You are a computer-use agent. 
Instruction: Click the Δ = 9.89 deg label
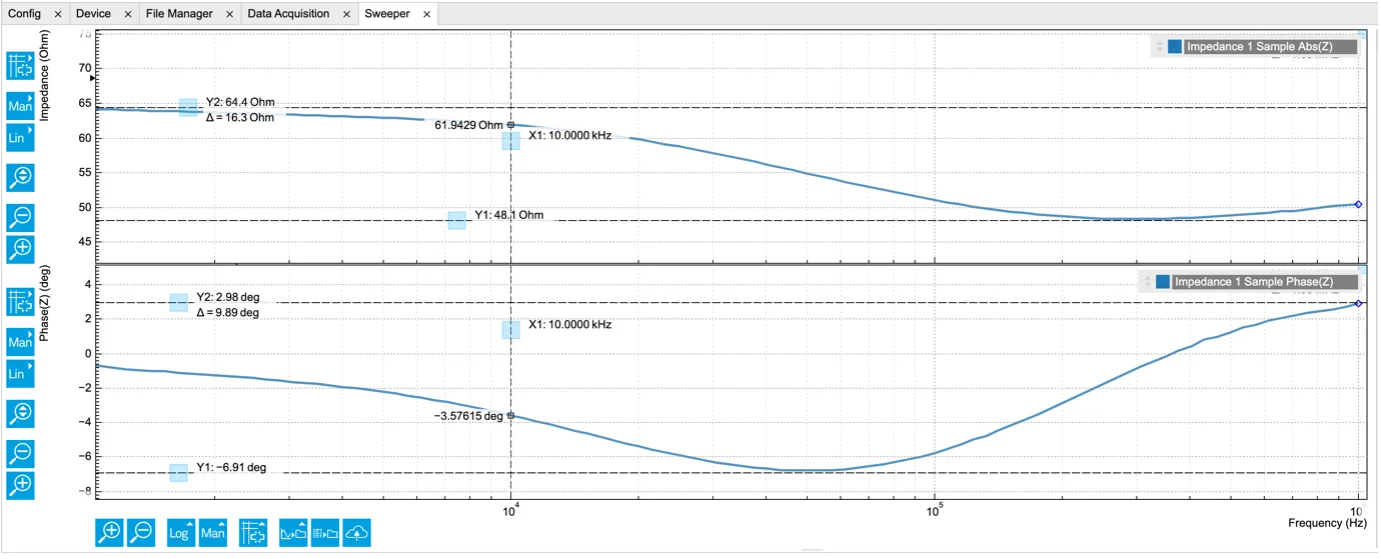[x=228, y=313]
